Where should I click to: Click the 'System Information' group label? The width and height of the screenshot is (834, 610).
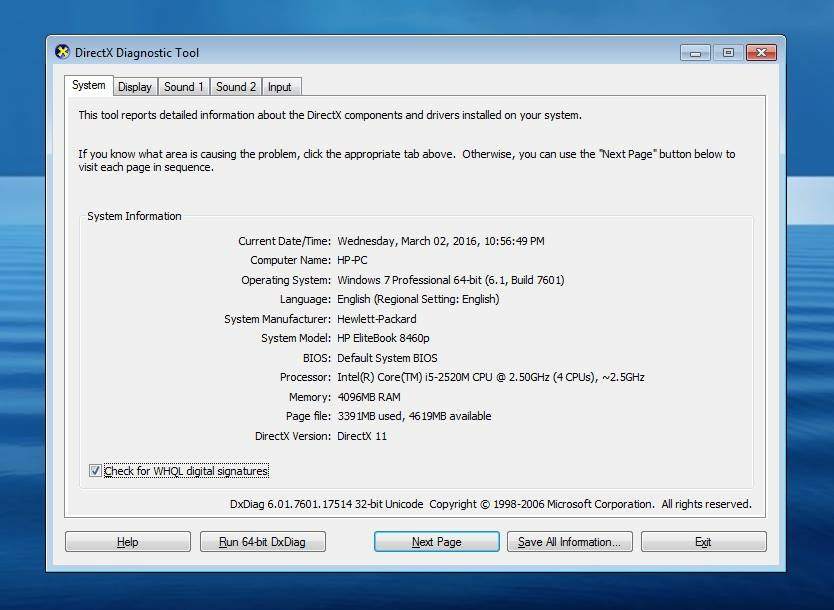tap(134, 216)
